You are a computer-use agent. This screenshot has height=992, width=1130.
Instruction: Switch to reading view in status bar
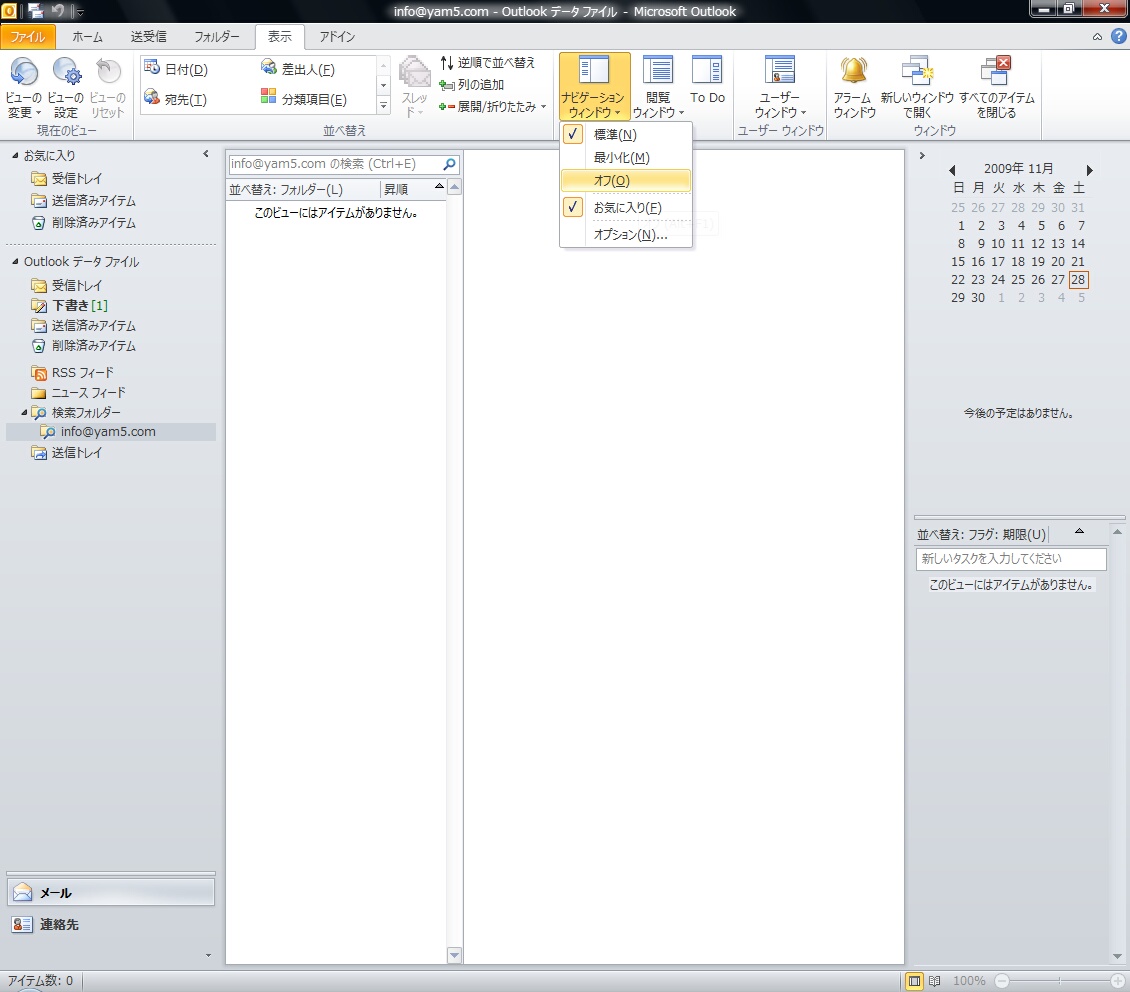point(935,981)
